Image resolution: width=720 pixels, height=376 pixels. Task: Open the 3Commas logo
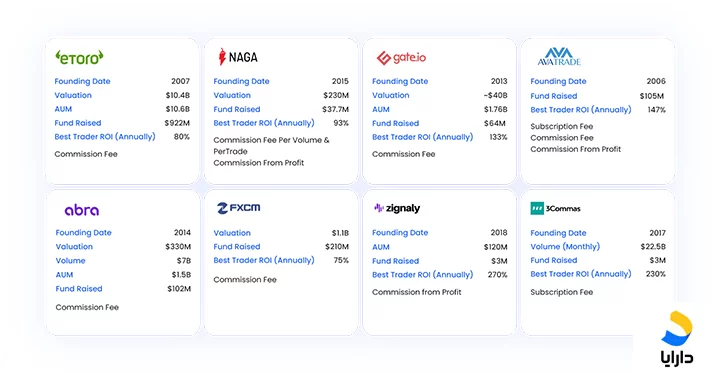(556, 208)
